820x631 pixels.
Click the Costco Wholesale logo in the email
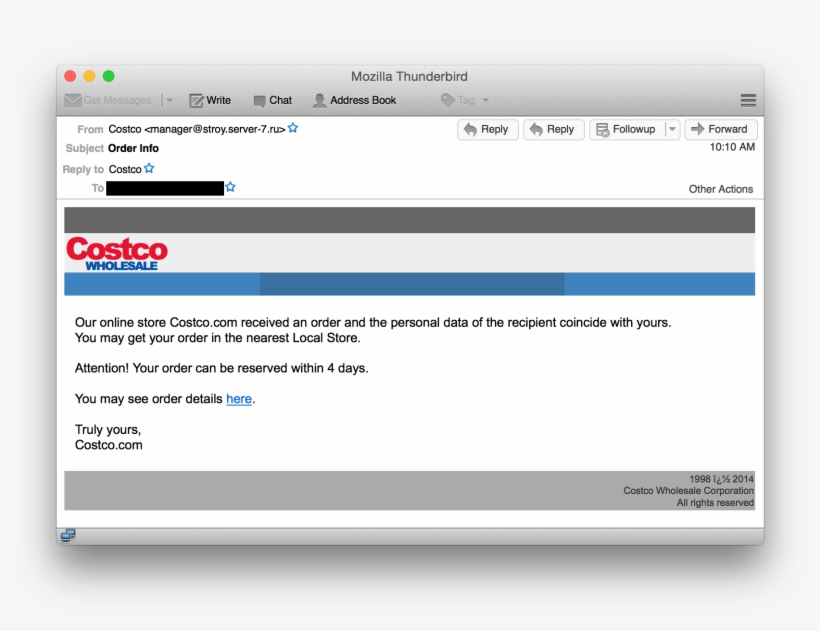pos(115,251)
